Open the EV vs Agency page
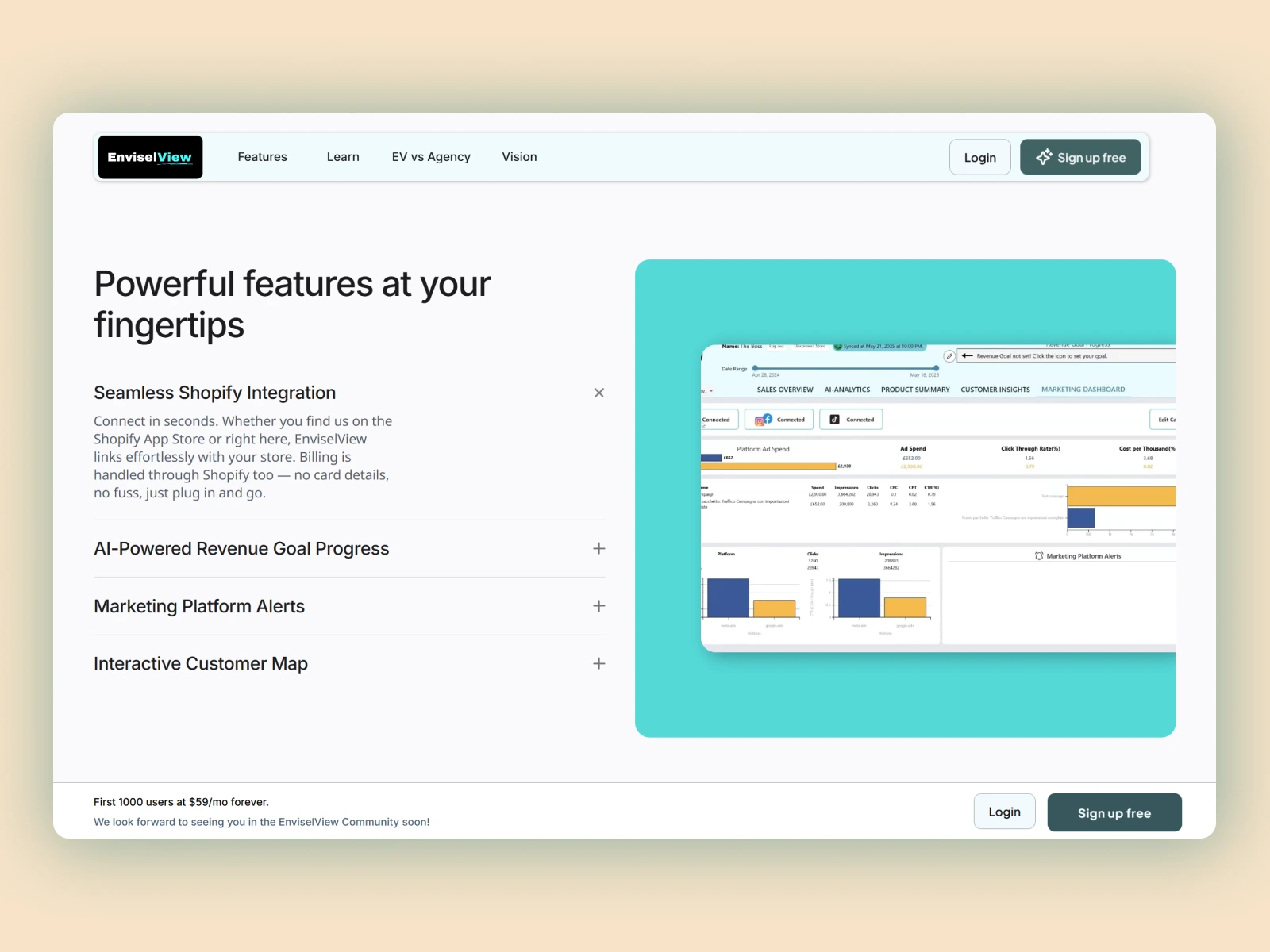Image resolution: width=1270 pixels, height=952 pixels. pyautogui.click(x=431, y=157)
